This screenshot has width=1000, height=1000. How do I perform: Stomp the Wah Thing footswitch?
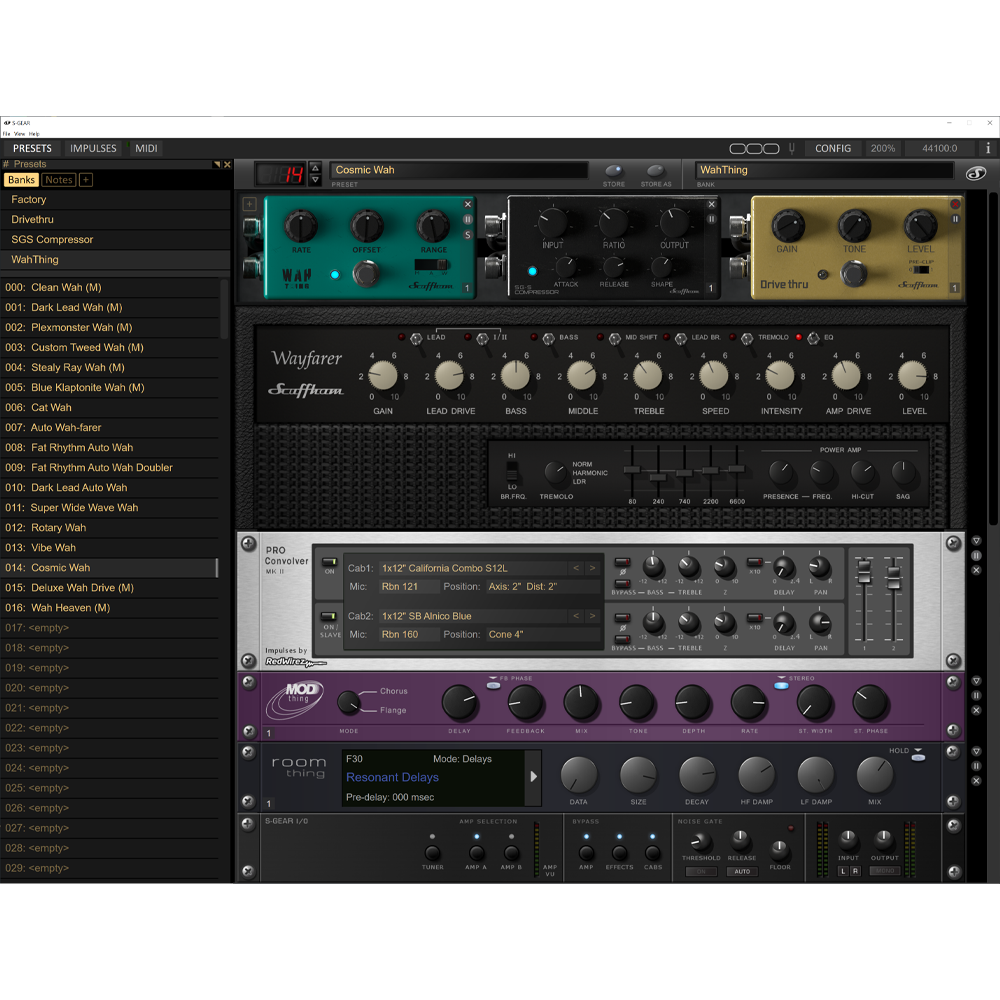pyautogui.click(x=366, y=274)
